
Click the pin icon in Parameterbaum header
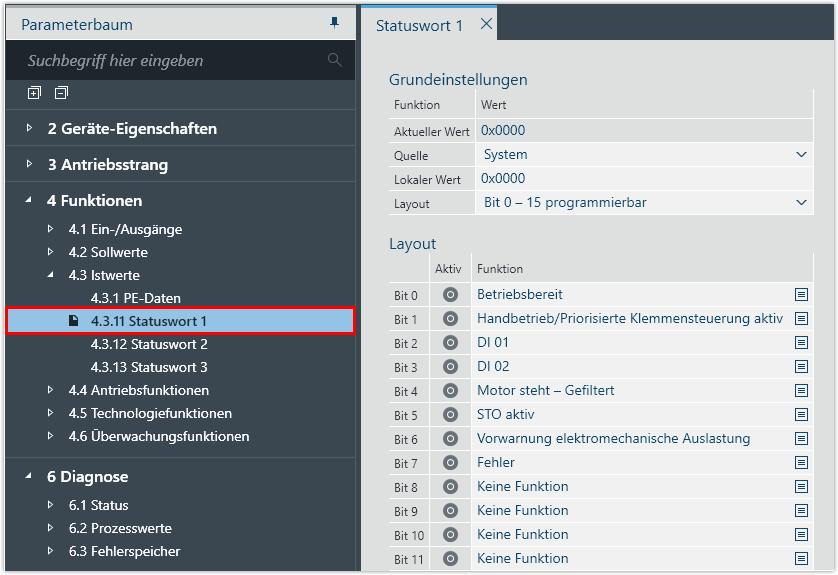(334, 24)
